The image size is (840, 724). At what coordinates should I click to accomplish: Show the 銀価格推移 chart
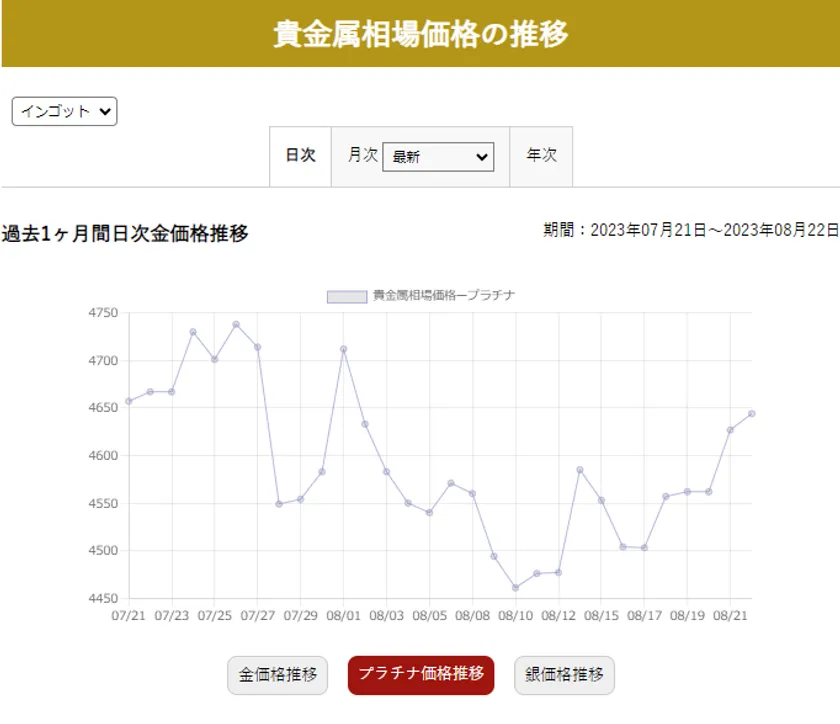(x=564, y=674)
